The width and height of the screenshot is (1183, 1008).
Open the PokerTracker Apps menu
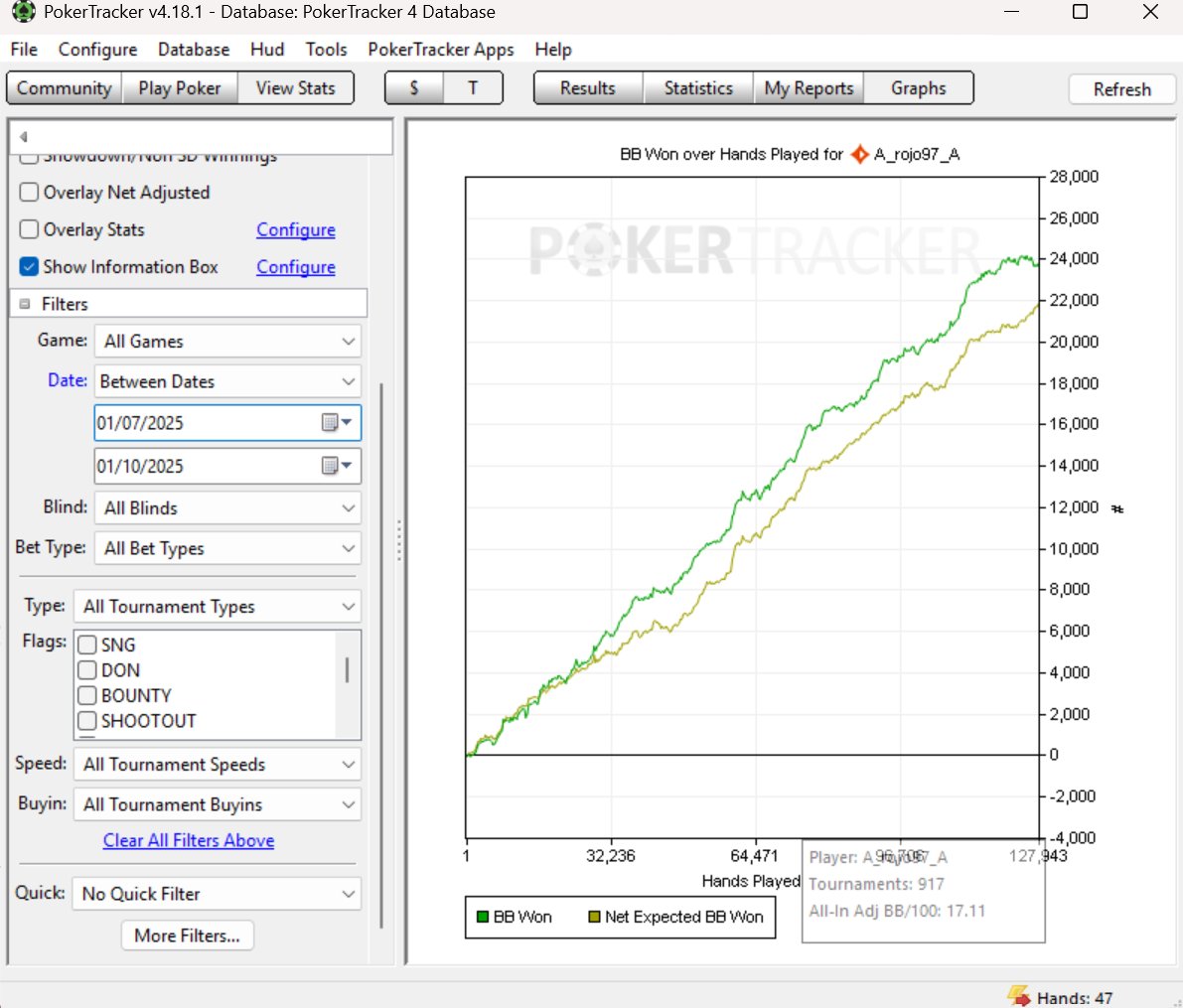tap(441, 49)
